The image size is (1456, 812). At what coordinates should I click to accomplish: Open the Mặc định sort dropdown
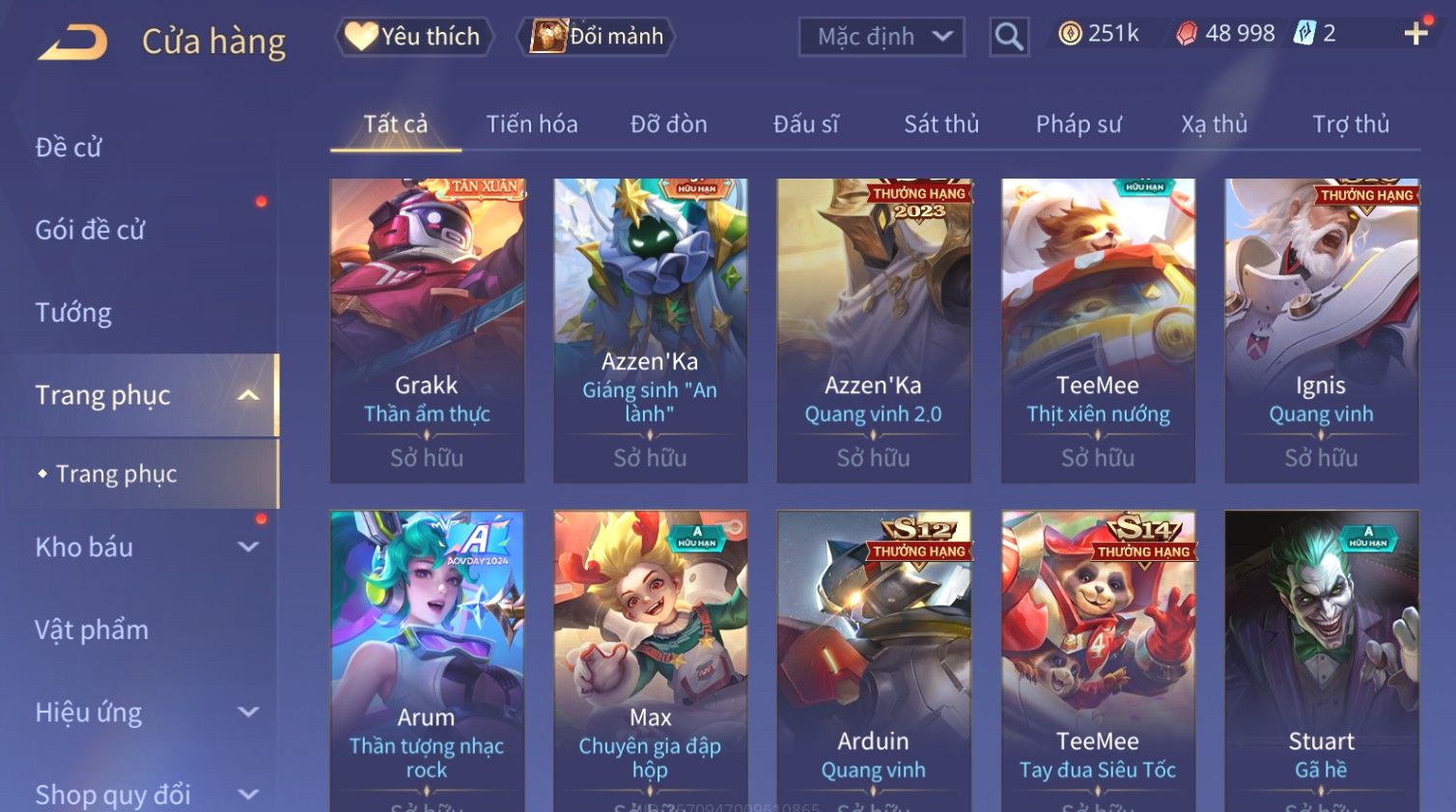point(882,37)
